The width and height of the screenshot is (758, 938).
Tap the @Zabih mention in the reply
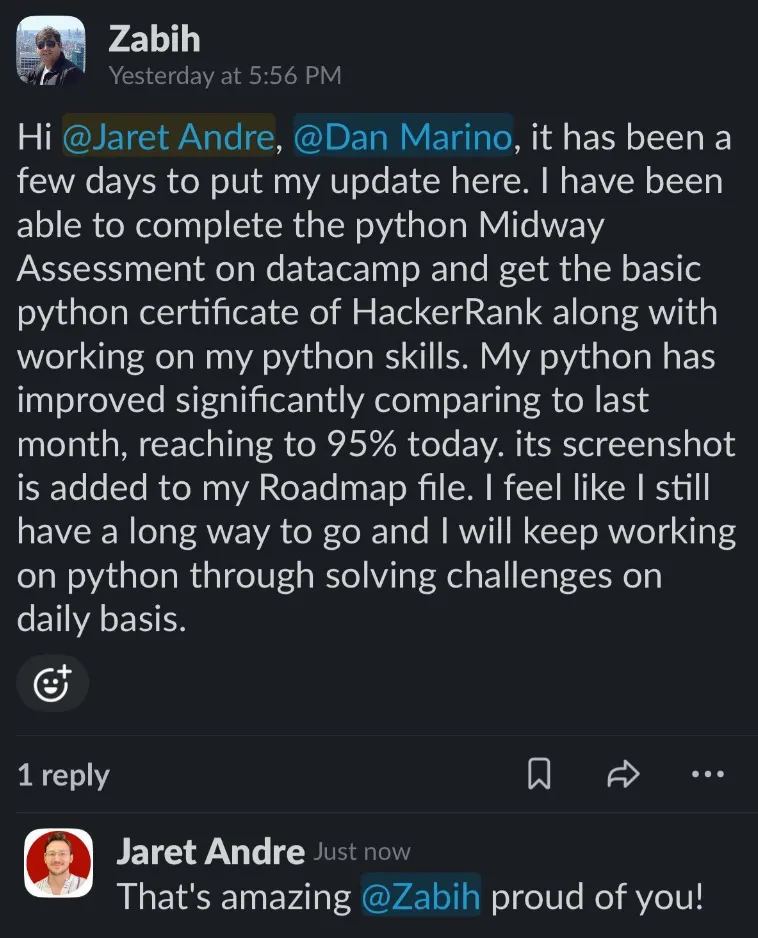[421, 896]
